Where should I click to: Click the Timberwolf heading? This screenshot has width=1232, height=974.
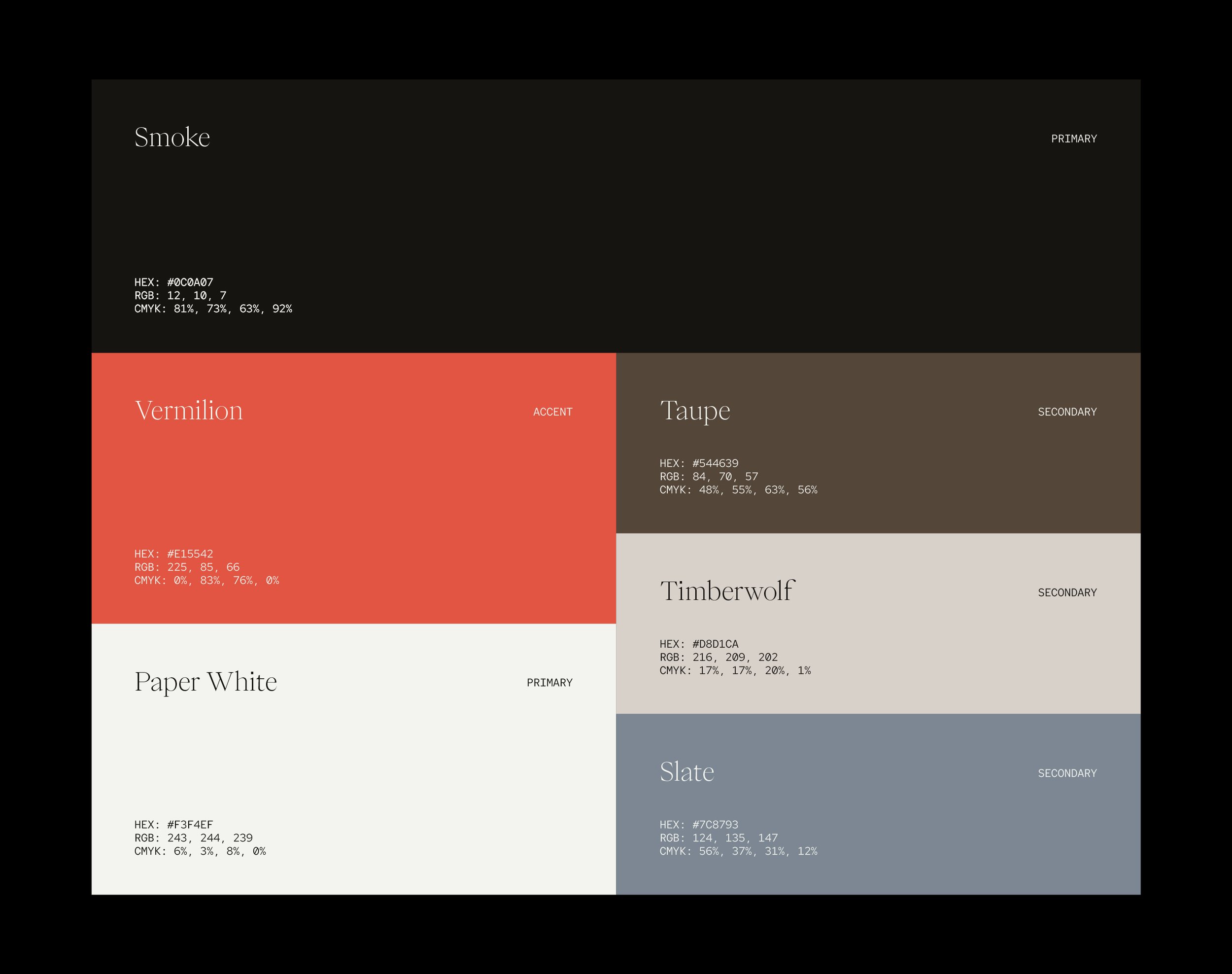tap(727, 591)
